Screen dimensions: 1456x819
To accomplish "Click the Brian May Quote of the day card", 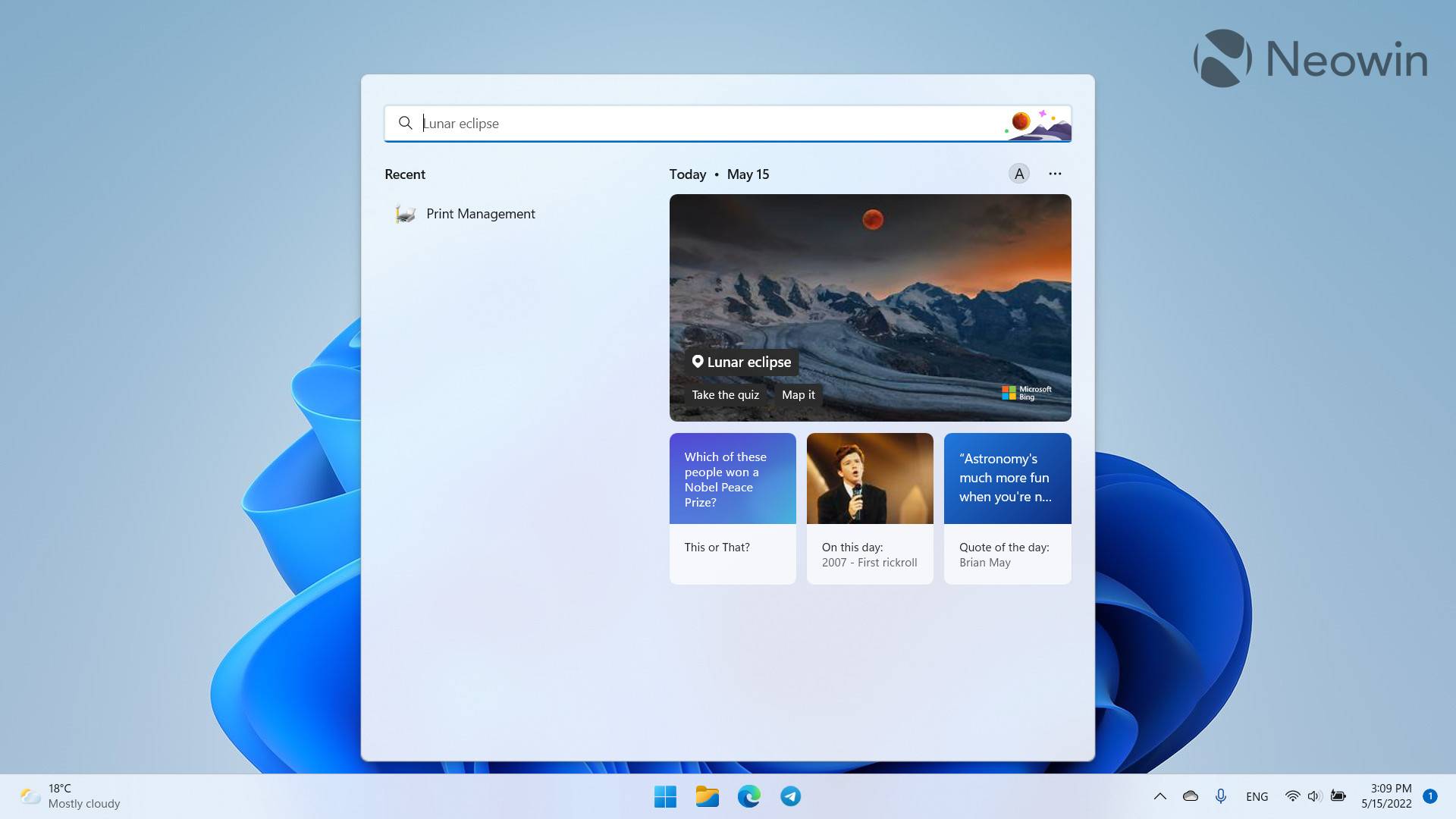I will [x=1008, y=508].
